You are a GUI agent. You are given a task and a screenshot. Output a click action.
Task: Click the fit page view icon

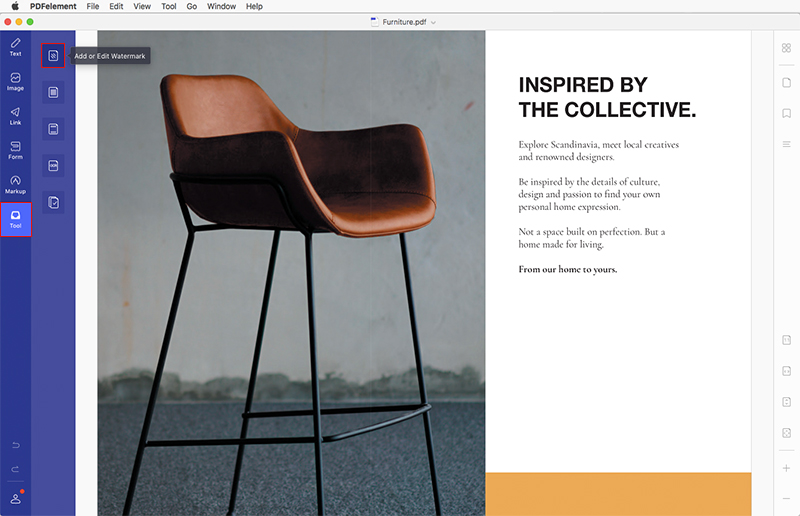(x=786, y=433)
